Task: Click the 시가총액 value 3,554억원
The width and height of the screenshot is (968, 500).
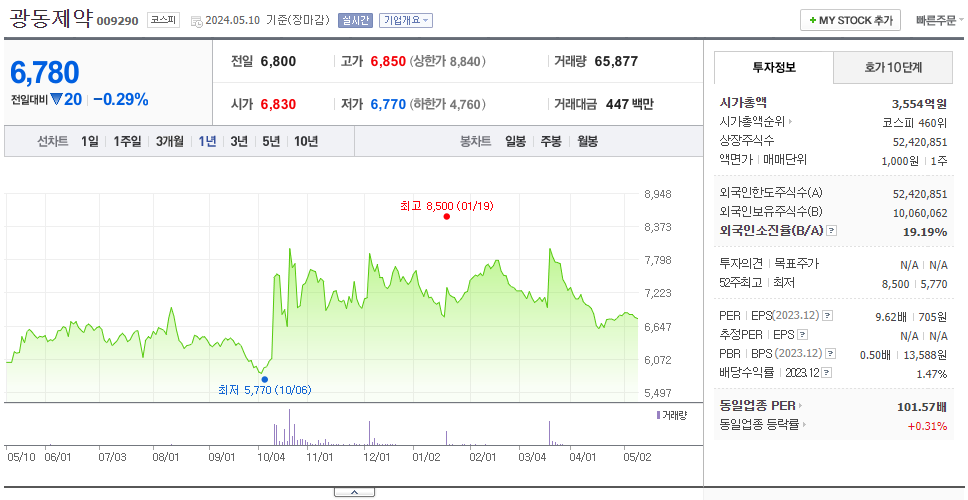Action: pos(919,104)
